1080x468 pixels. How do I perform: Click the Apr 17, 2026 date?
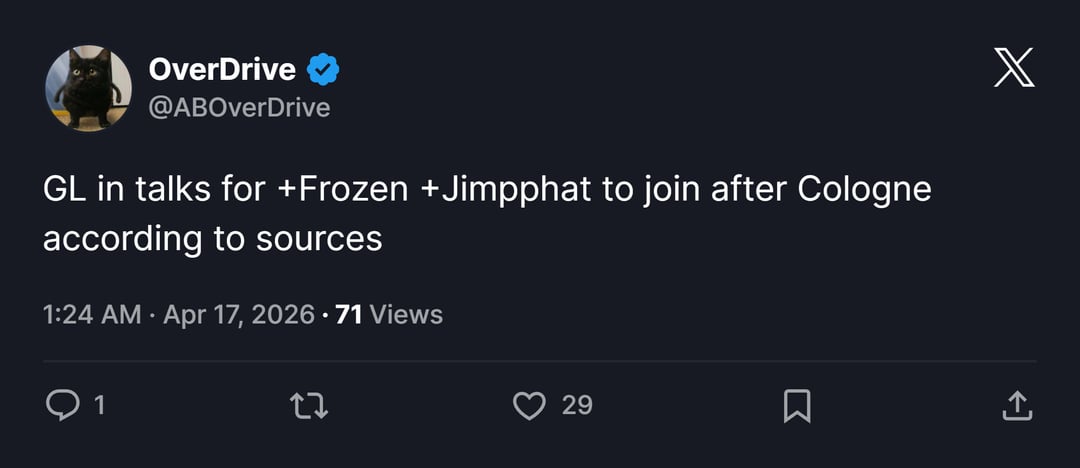[x=239, y=315]
